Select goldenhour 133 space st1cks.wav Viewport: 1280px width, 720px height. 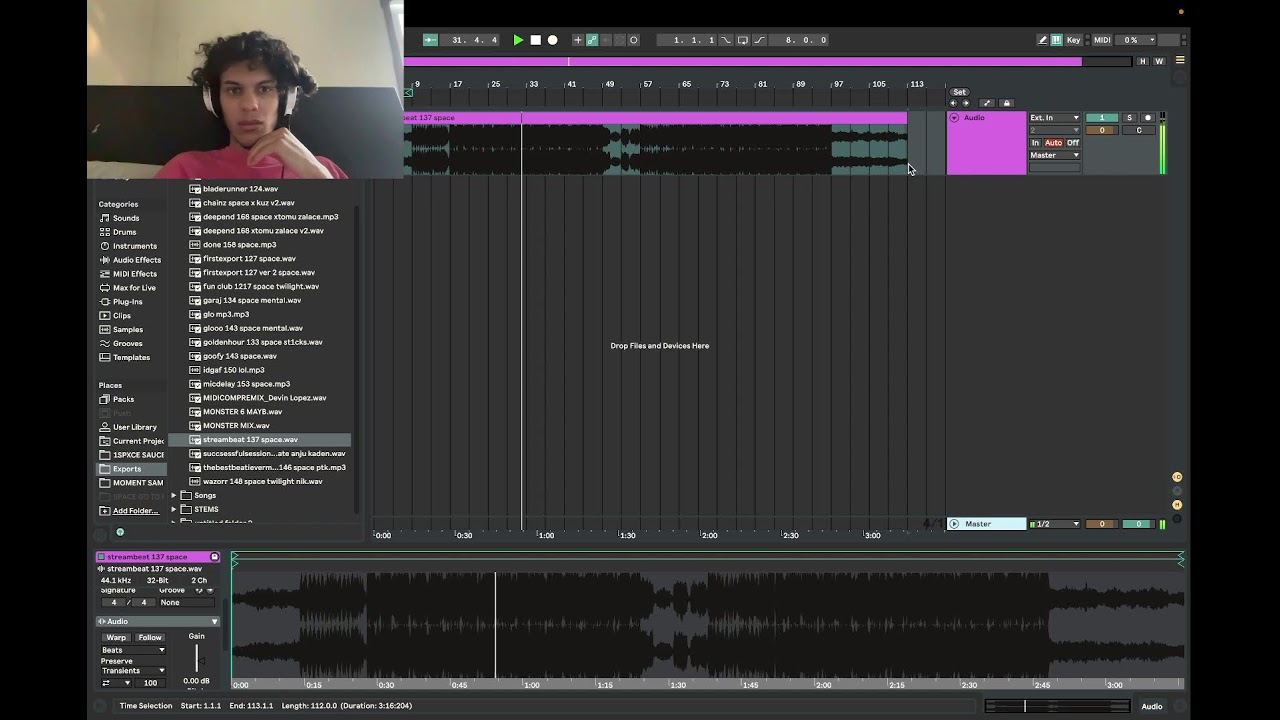[262, 342]
